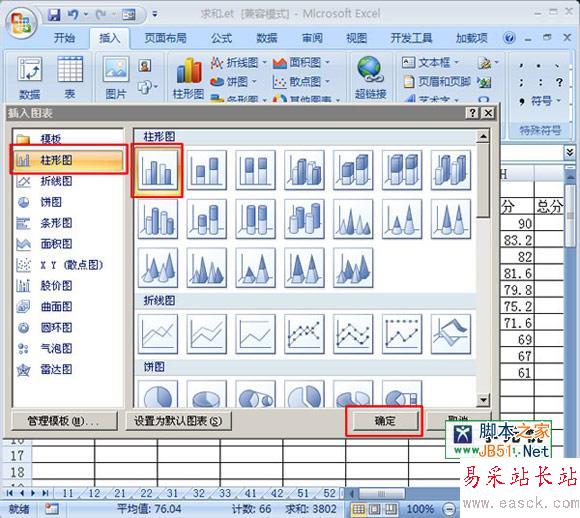The height and width of the screenshot is (518, 580).
Task: Open the 加载项 ribbon tab
Action: click(472, 38)
